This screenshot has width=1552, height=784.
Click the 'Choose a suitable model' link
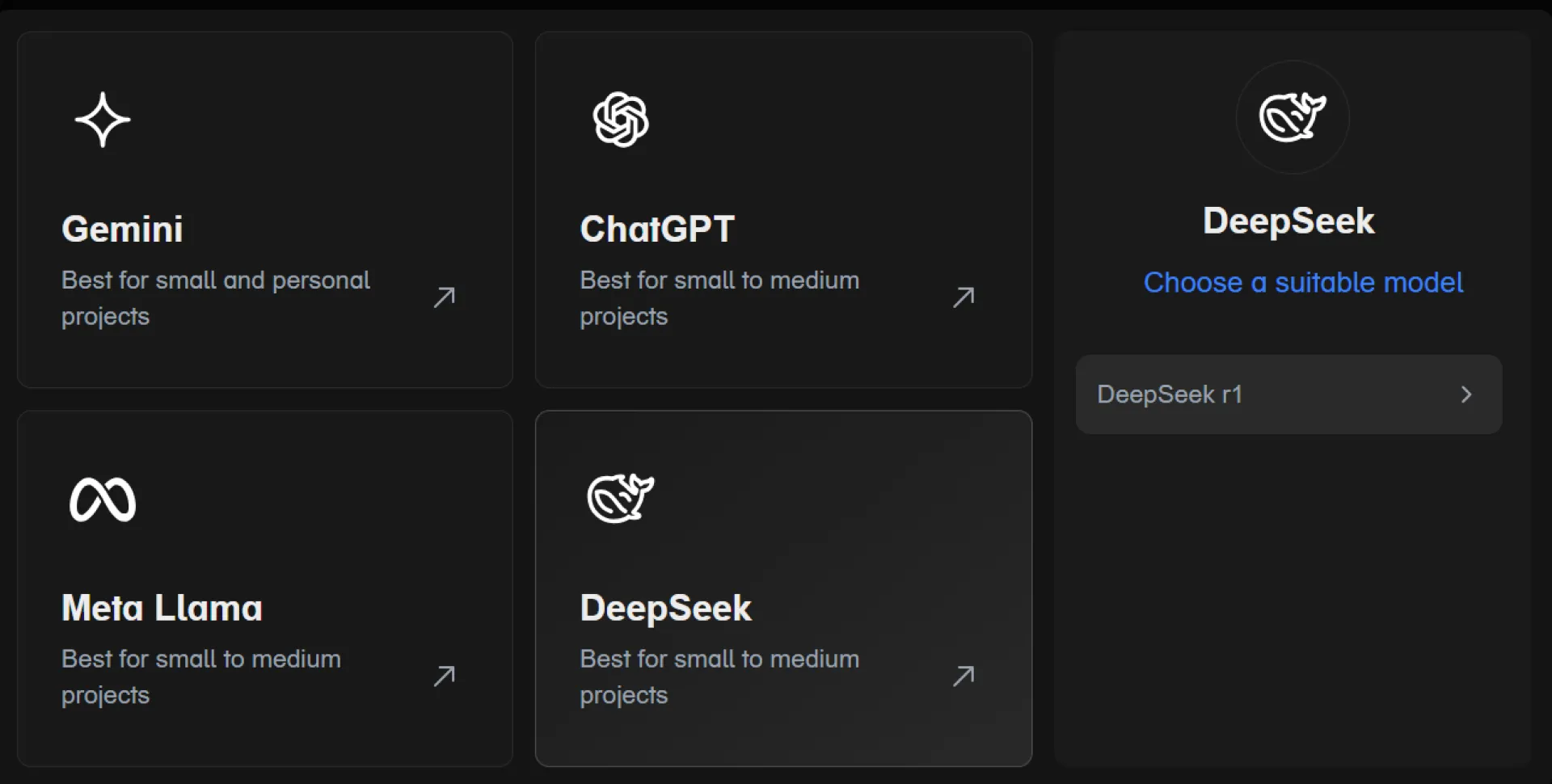[1303, 282]
